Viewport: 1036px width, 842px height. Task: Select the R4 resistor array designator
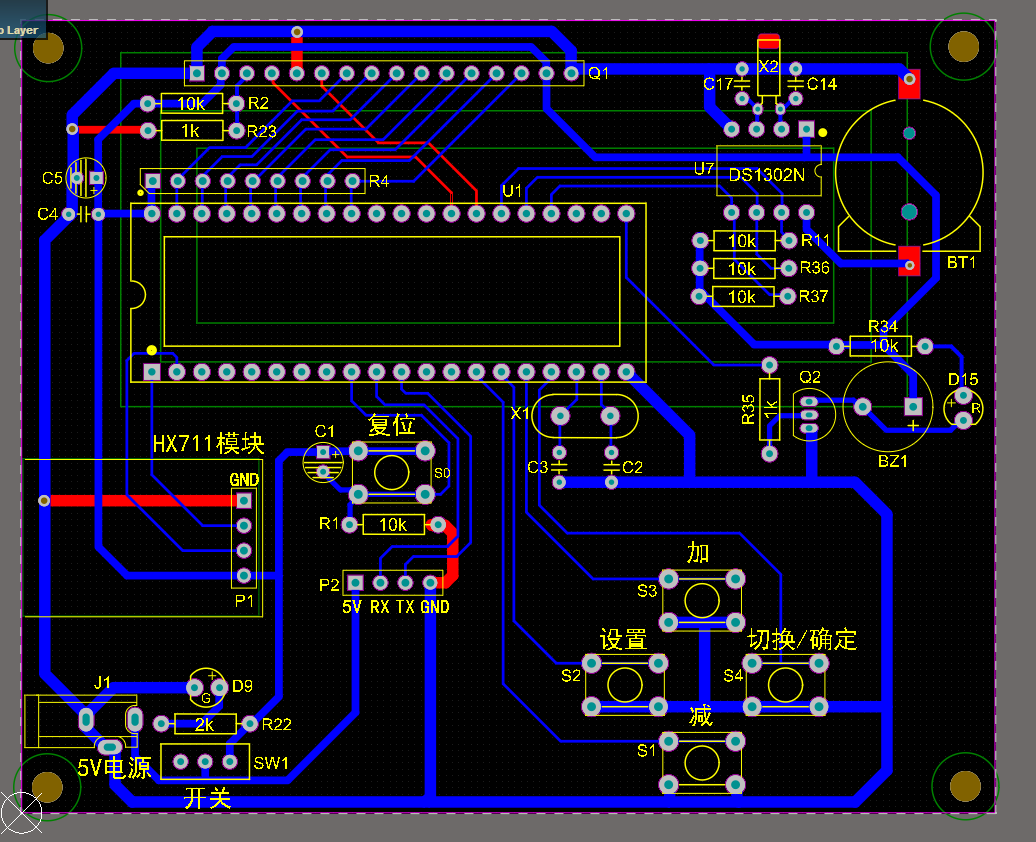tap(379, 181)
